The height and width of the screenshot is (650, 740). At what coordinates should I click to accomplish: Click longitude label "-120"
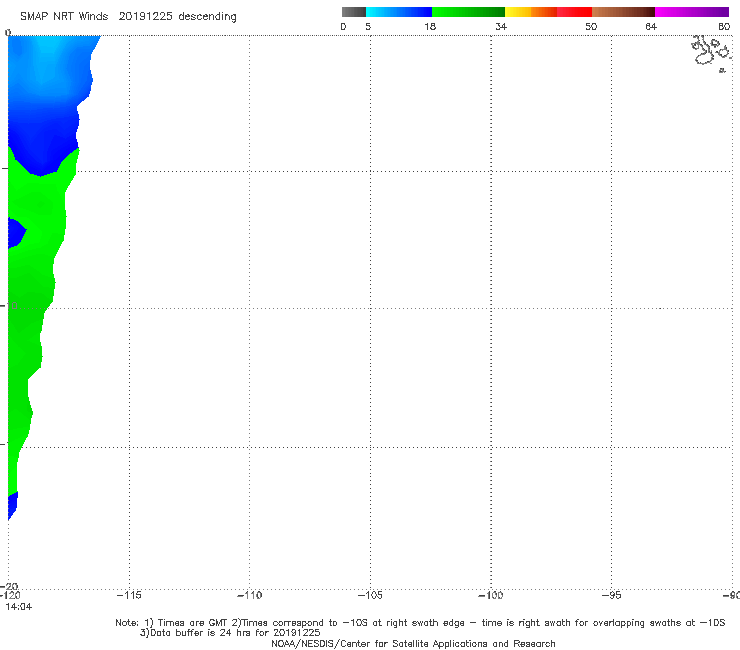pos(10,595)
